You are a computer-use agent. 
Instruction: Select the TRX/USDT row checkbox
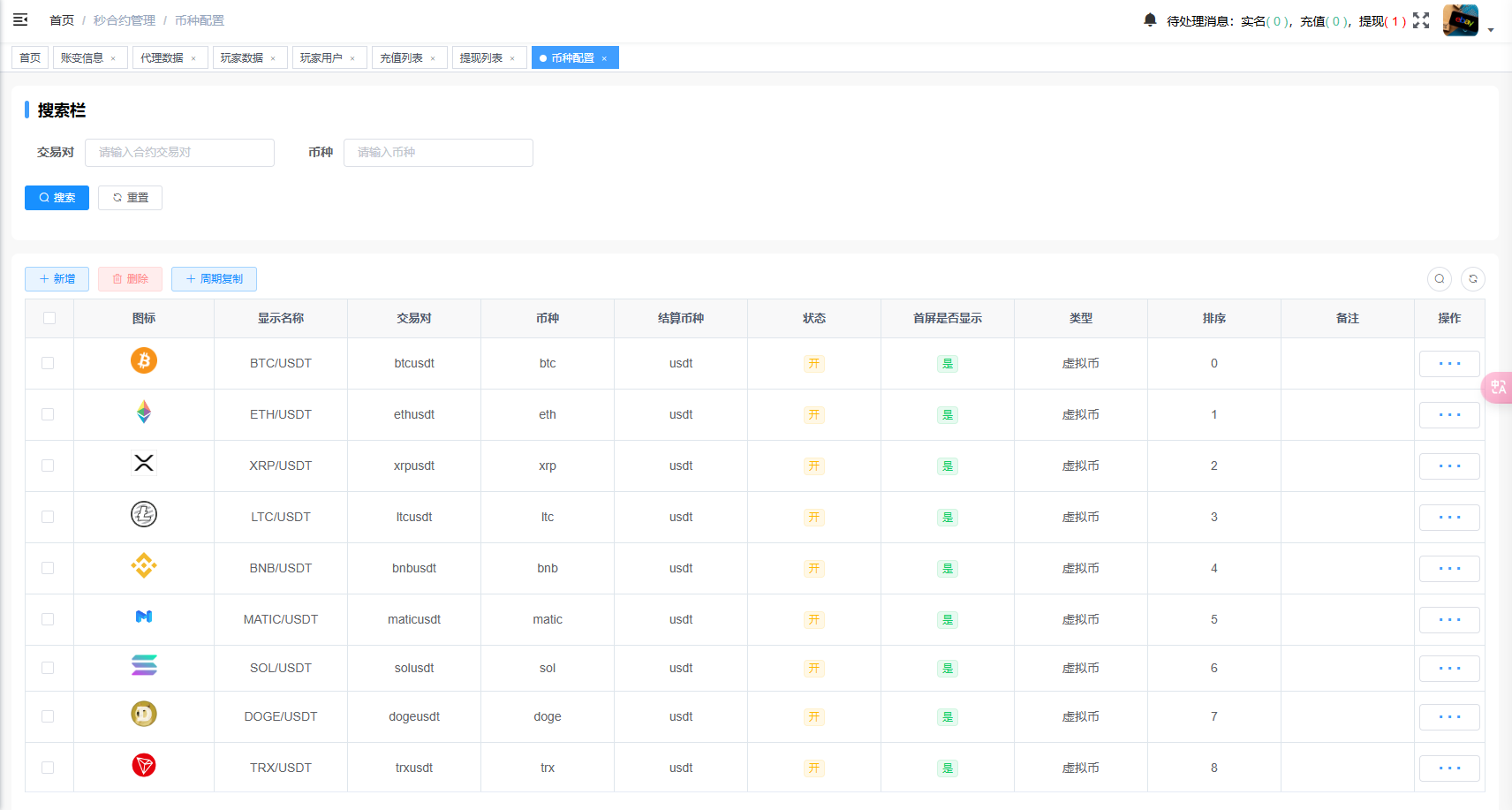tap(48, 768)
